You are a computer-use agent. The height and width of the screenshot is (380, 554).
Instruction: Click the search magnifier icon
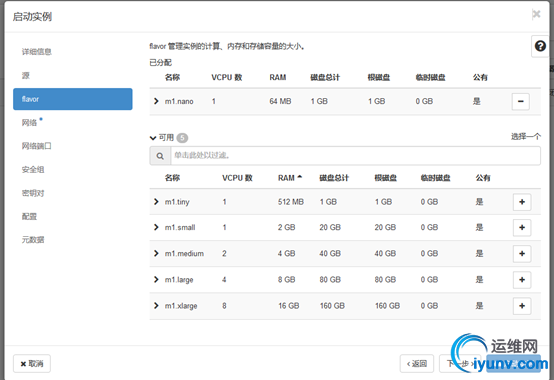[x=160, y=156]
